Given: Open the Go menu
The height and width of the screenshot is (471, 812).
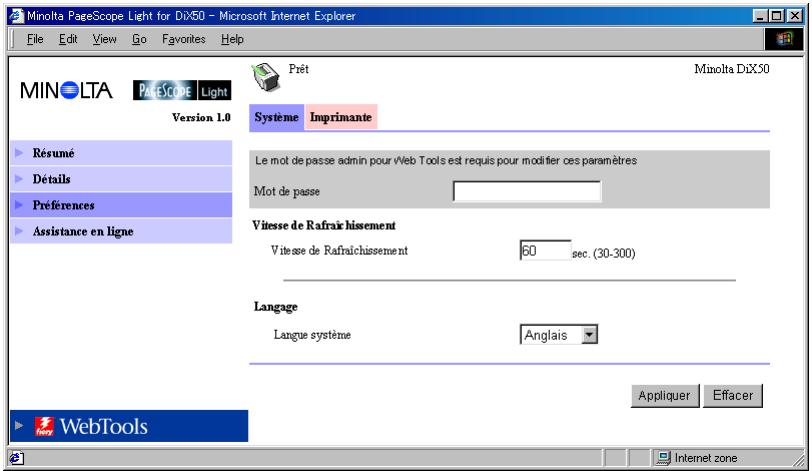Looking at the screenshot, I should coord(139,39).
